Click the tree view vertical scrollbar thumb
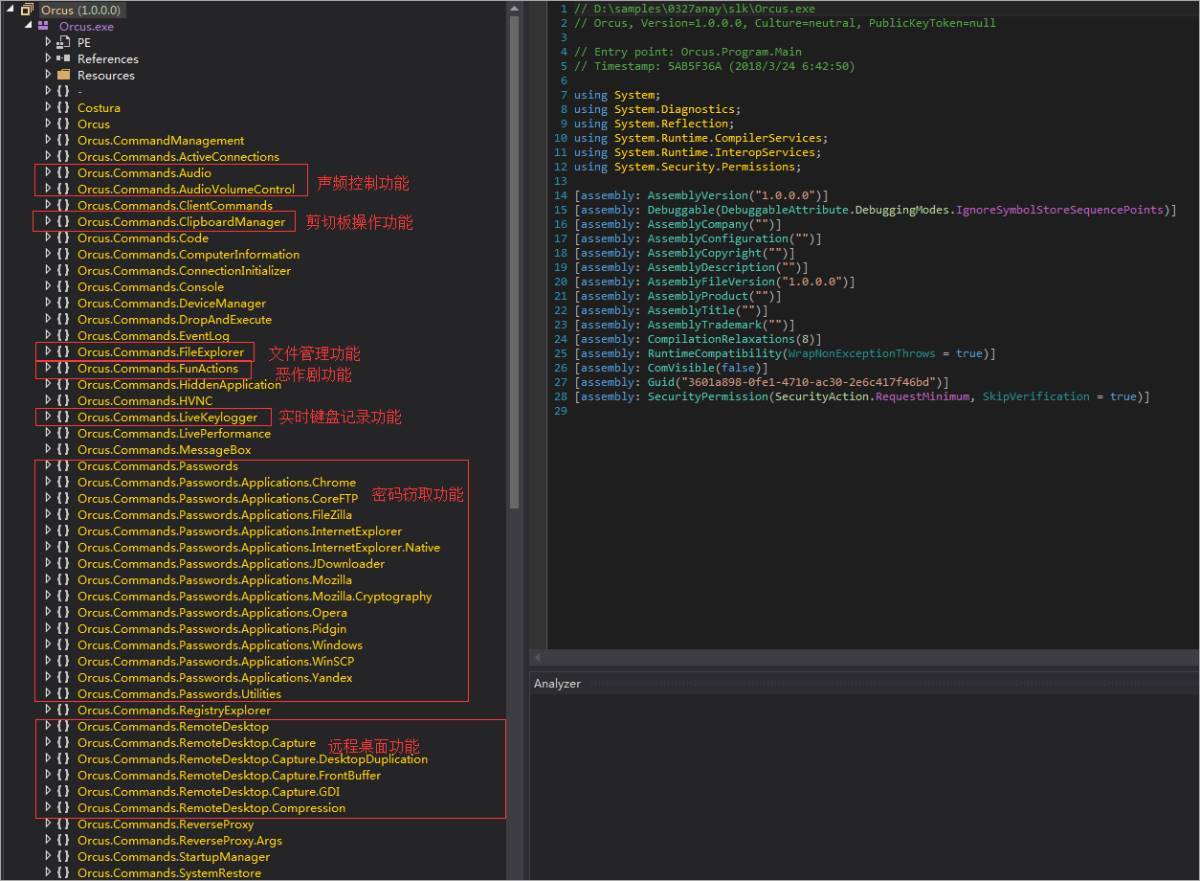Screen dimensions: 1200x881 (x=514, y=260)
